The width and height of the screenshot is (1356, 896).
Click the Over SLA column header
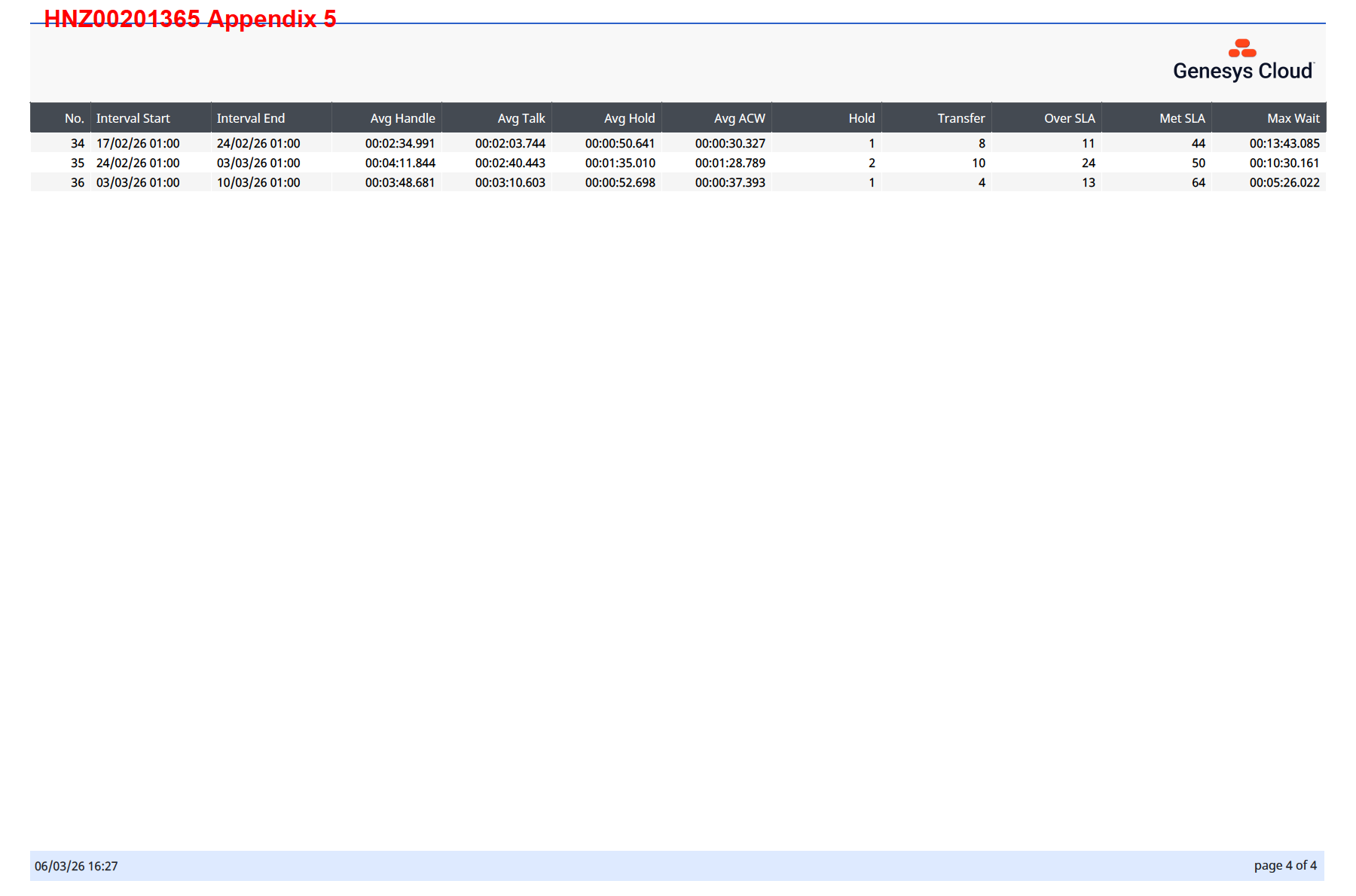[x=1069, y=118]
